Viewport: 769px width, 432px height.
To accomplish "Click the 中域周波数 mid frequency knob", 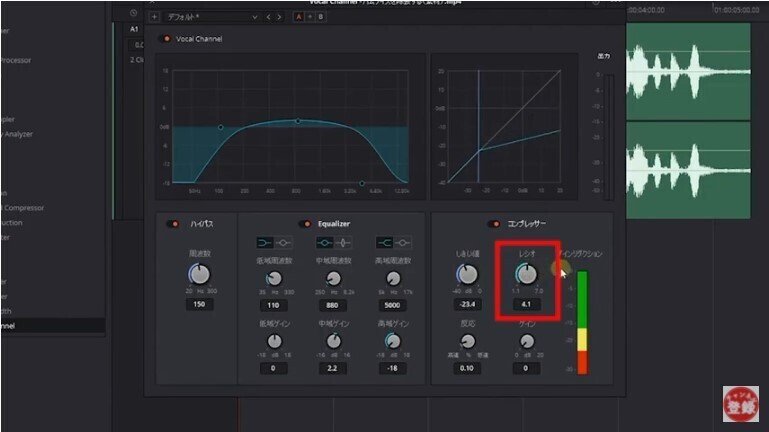I will (x=333, y=279).
